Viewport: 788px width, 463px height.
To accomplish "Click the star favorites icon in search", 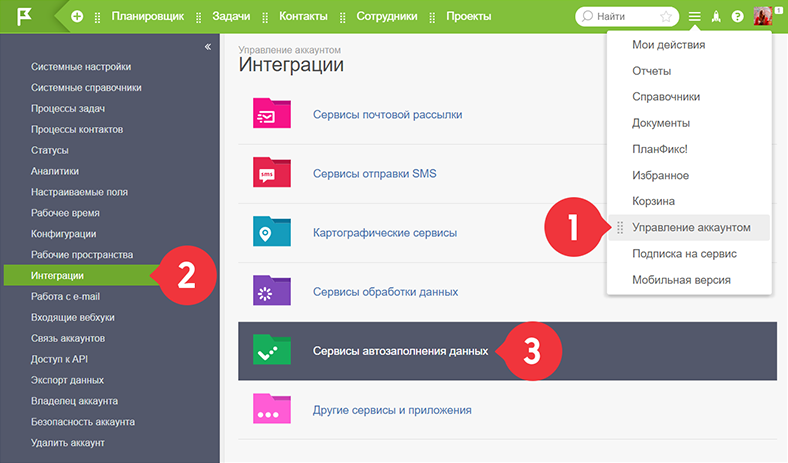I will pyautogui.click(x=666, y=17).
